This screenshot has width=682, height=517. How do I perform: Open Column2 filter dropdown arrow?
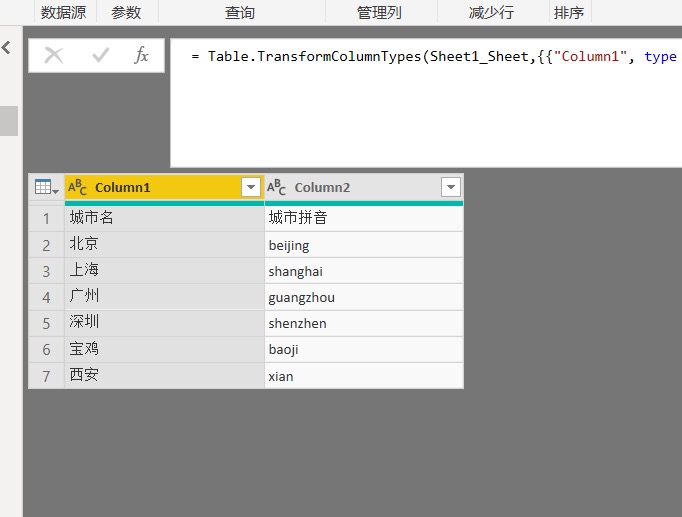coord(451,187)
